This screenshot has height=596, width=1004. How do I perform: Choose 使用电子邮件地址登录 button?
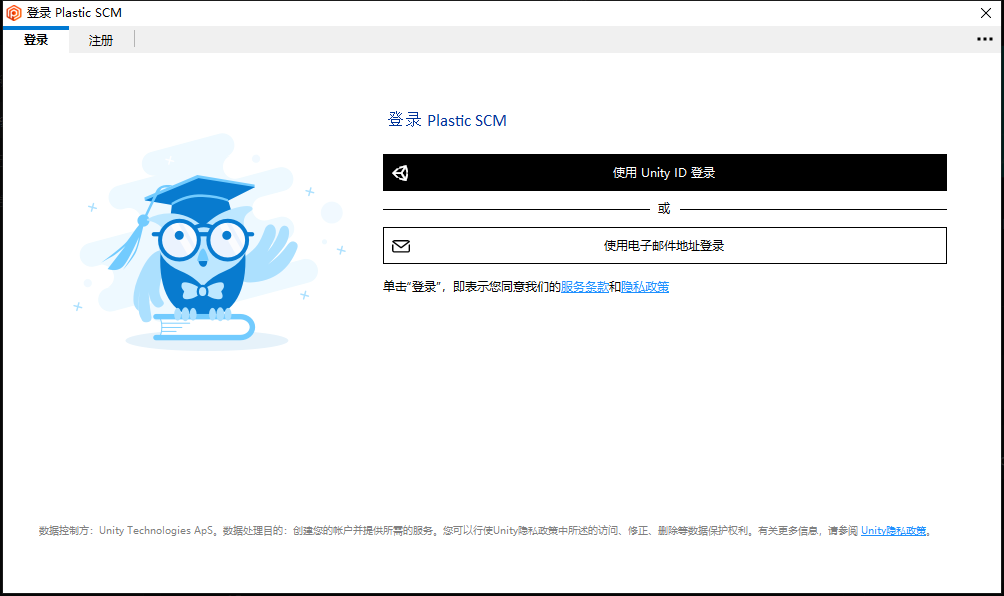tap(665, 245)
